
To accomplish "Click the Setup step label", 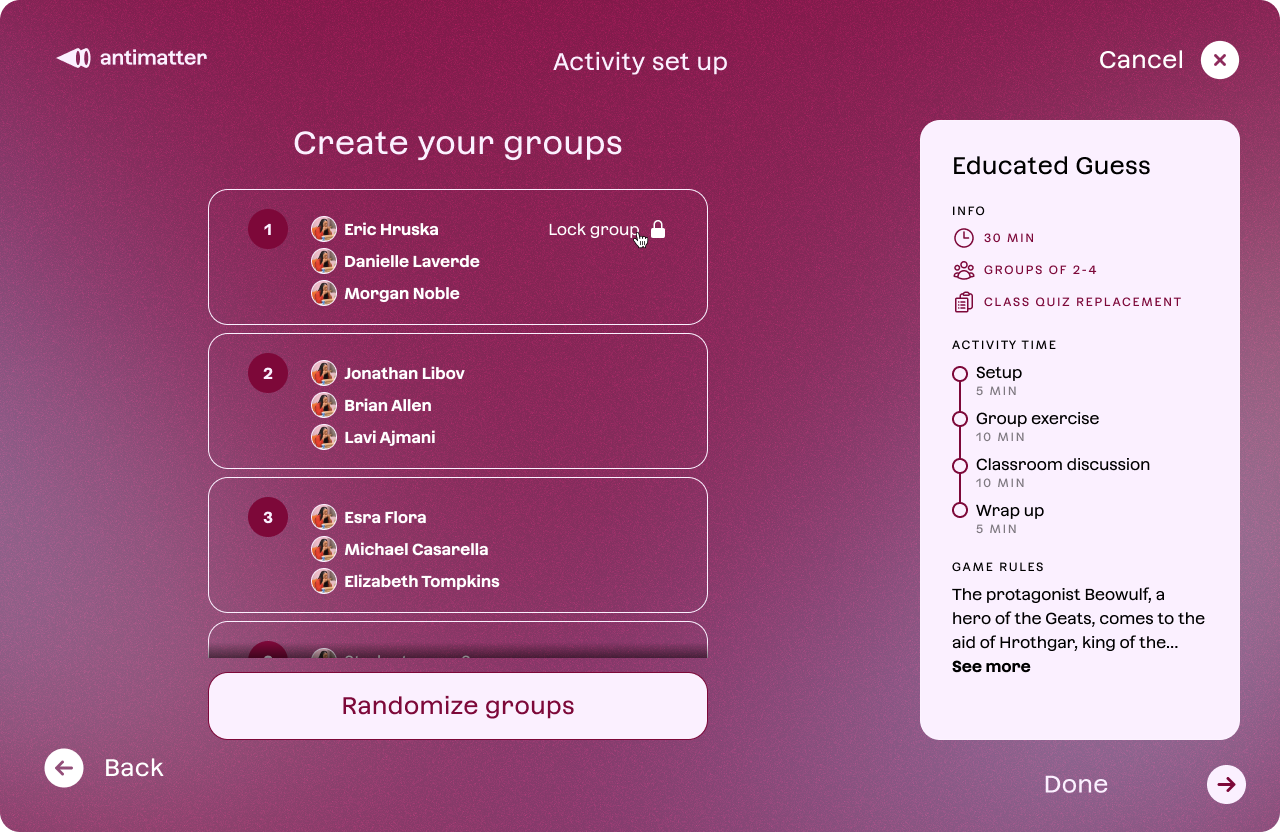I will (x=999, y=372).
